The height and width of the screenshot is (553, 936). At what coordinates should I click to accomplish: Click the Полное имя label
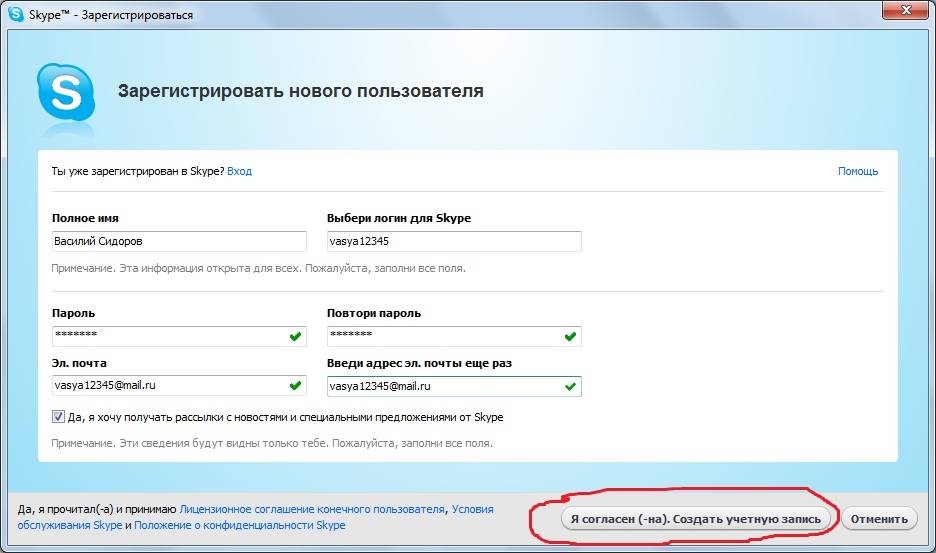(85, 218)
